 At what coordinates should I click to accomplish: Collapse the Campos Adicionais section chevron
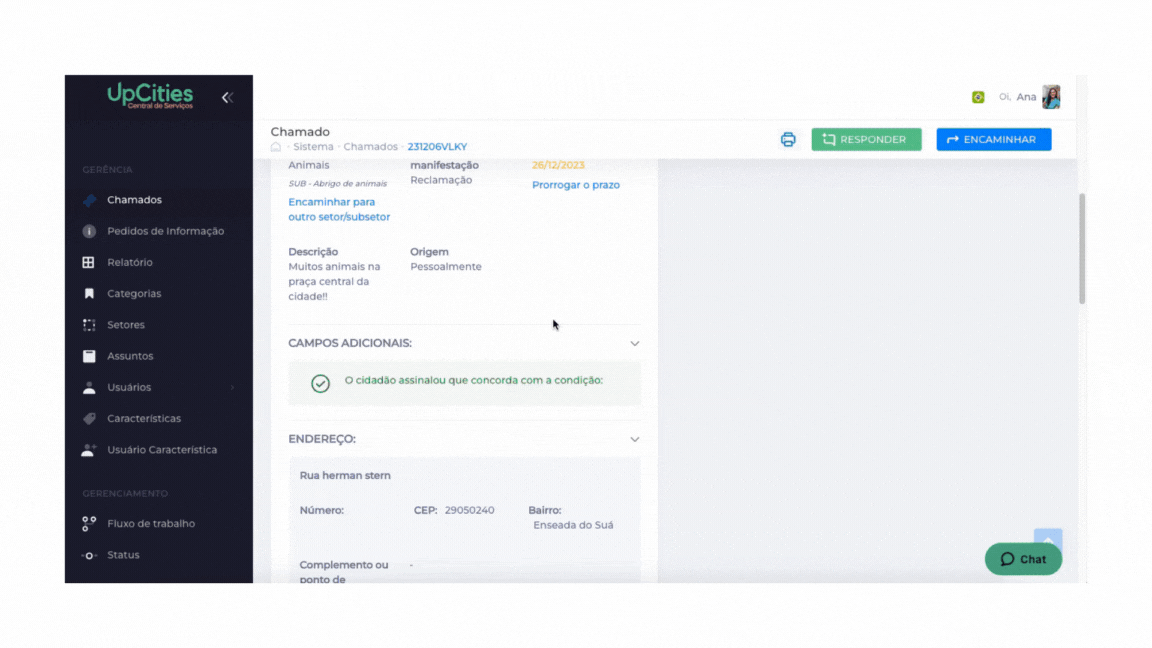tap(635, 344)
